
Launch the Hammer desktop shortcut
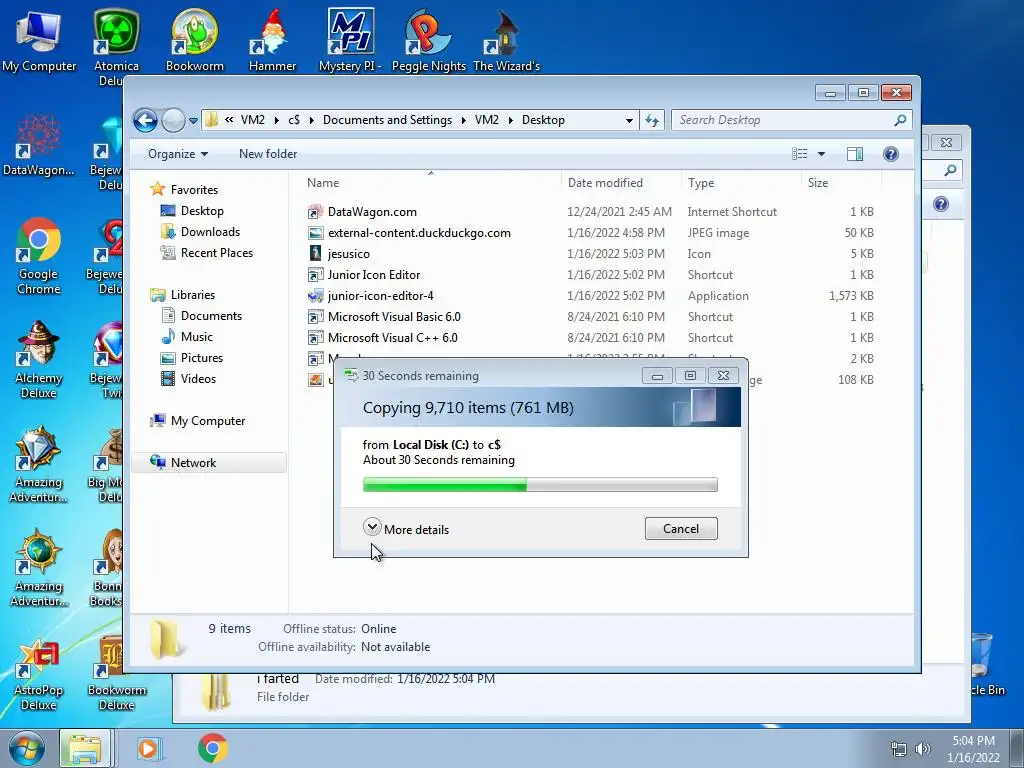(x=272, y=40)
